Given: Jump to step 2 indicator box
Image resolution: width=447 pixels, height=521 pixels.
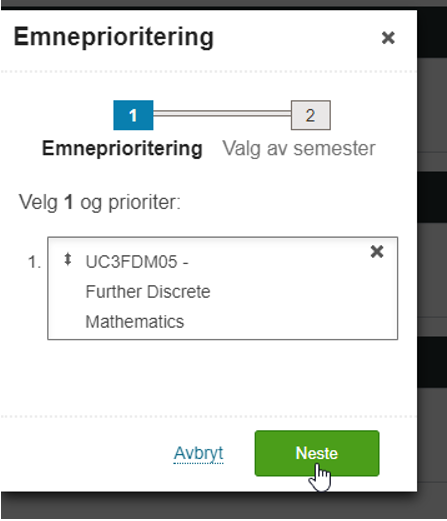Looking at the screenshot, I should coord(311,115).
